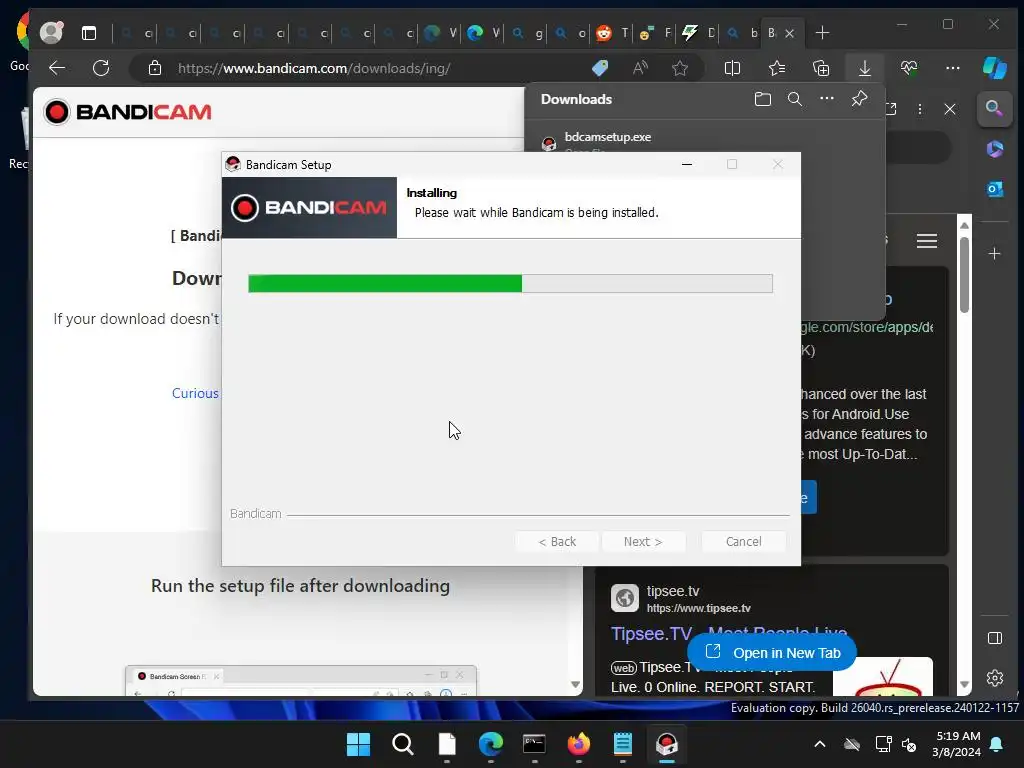Screen dimensions: 1024x768
Task: Open sidebar pane more options dots
Action: pyautogui.click(x=920, y=109)
